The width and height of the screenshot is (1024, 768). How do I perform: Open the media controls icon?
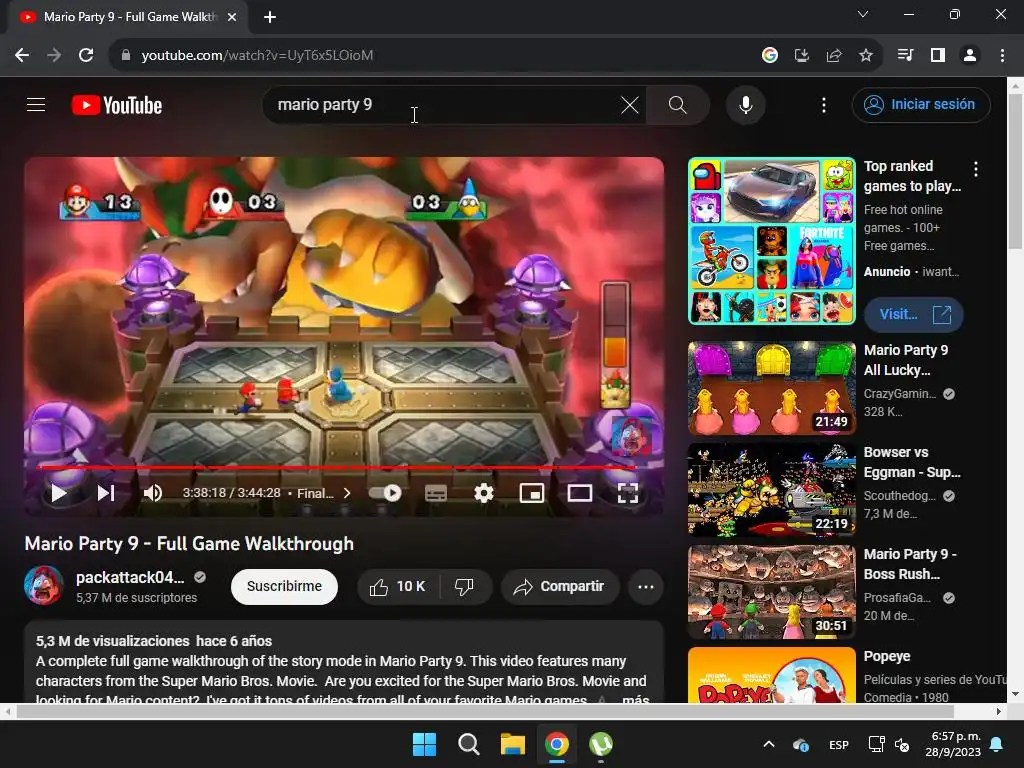[905, 55]
